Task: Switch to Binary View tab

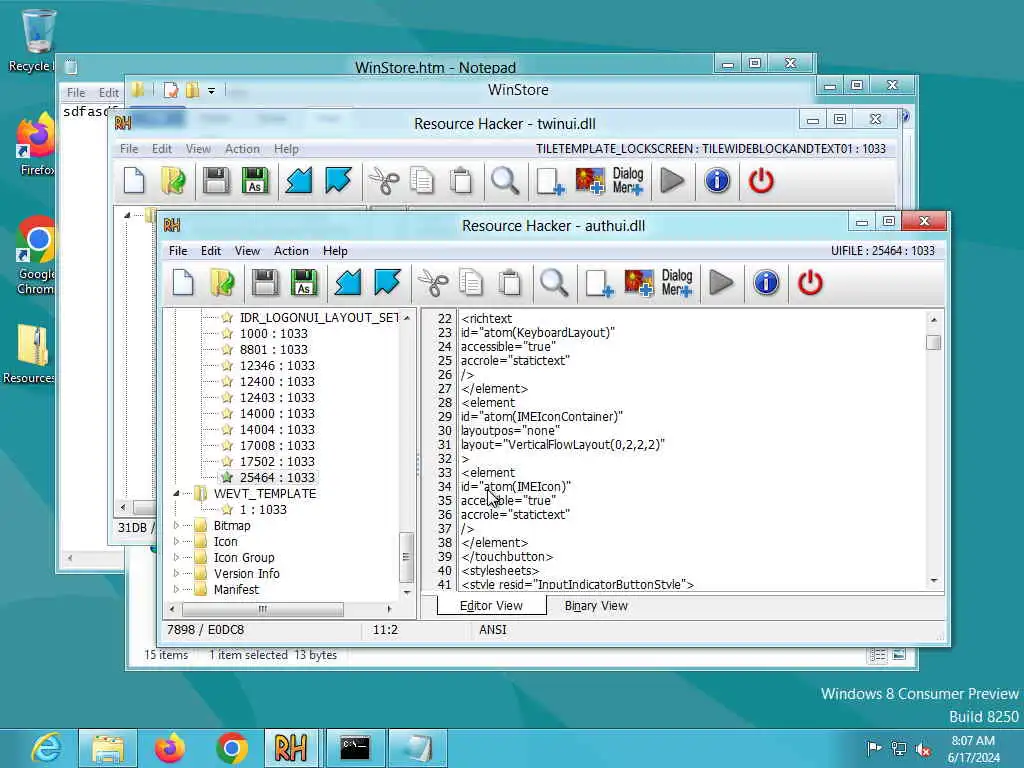Action: pyautogui.click(x=596, y=606)
